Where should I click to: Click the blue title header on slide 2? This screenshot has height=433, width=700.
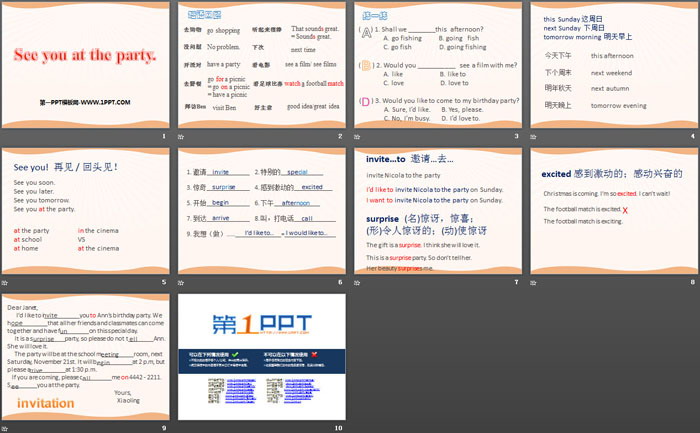(x=204, y=16)
